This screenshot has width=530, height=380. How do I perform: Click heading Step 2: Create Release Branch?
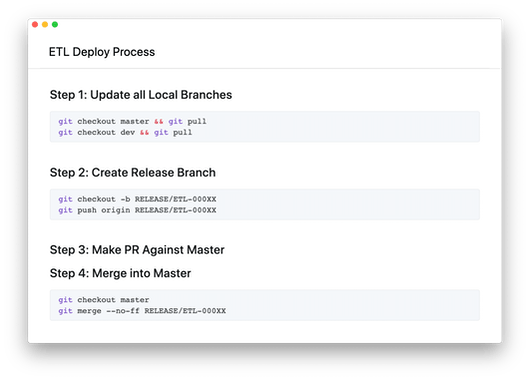tap(133, 172)
